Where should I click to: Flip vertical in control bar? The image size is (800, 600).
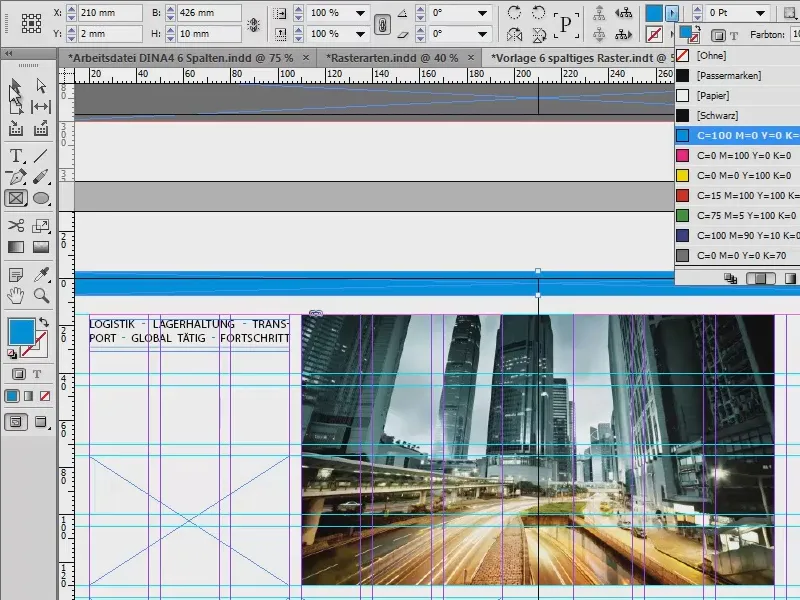[x=538, y=35]
